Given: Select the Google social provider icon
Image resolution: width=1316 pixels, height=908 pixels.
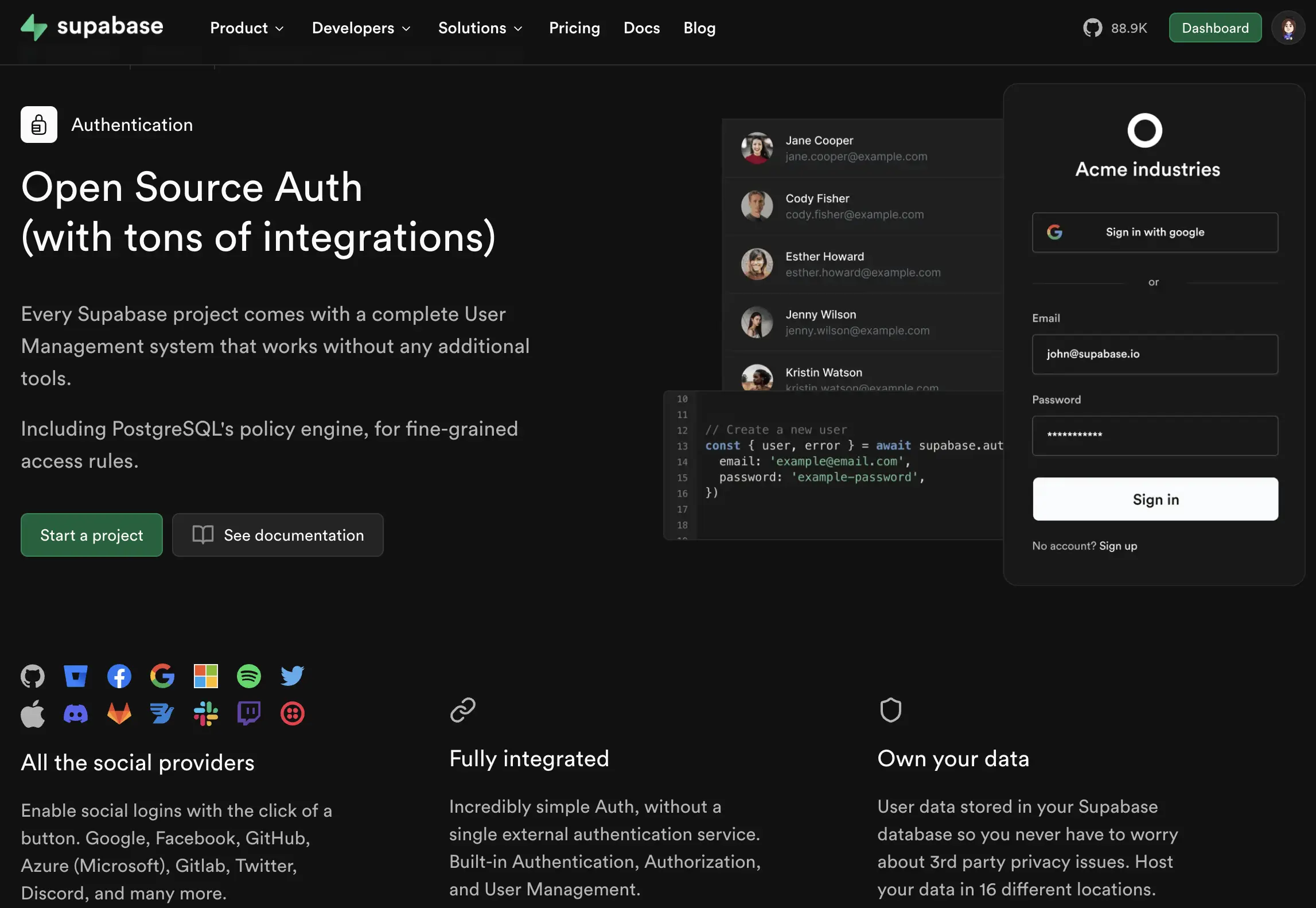Looking at the screenshot, I should 162,676.
